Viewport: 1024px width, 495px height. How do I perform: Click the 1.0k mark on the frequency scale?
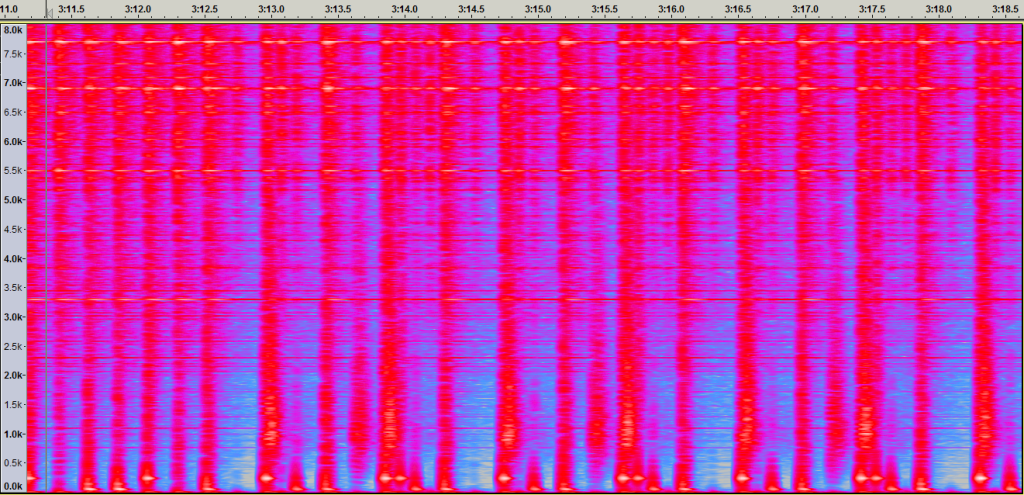point(13,434)
